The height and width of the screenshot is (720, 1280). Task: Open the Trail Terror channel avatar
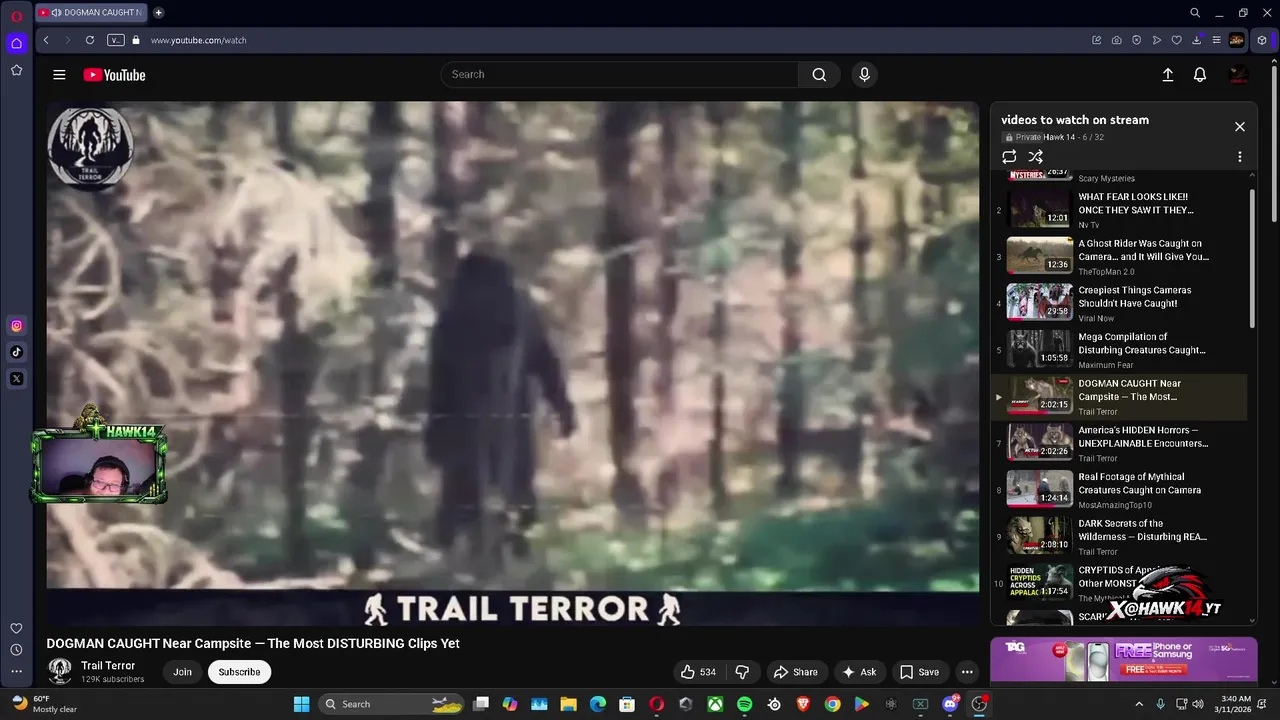(60, 671)
